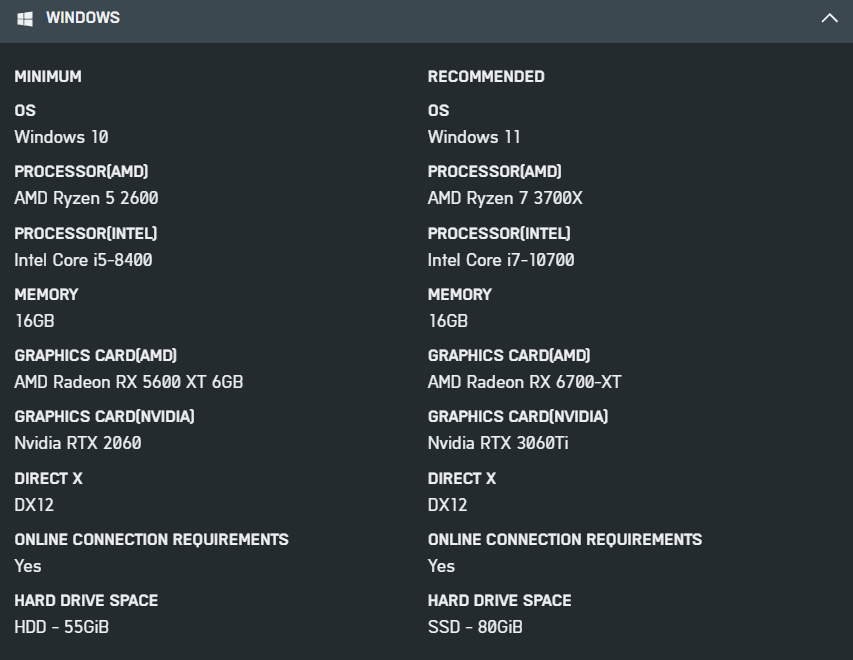Click the Intel Core i5-8400 entry
This screenshot has width=853, height=660.
(83, 260)
